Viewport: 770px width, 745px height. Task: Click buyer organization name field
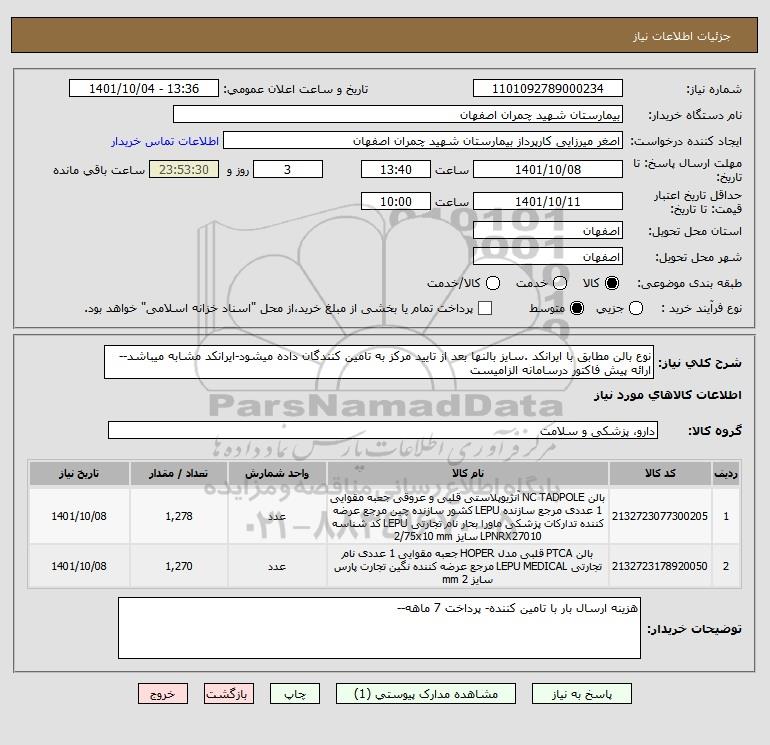[398, 114]
